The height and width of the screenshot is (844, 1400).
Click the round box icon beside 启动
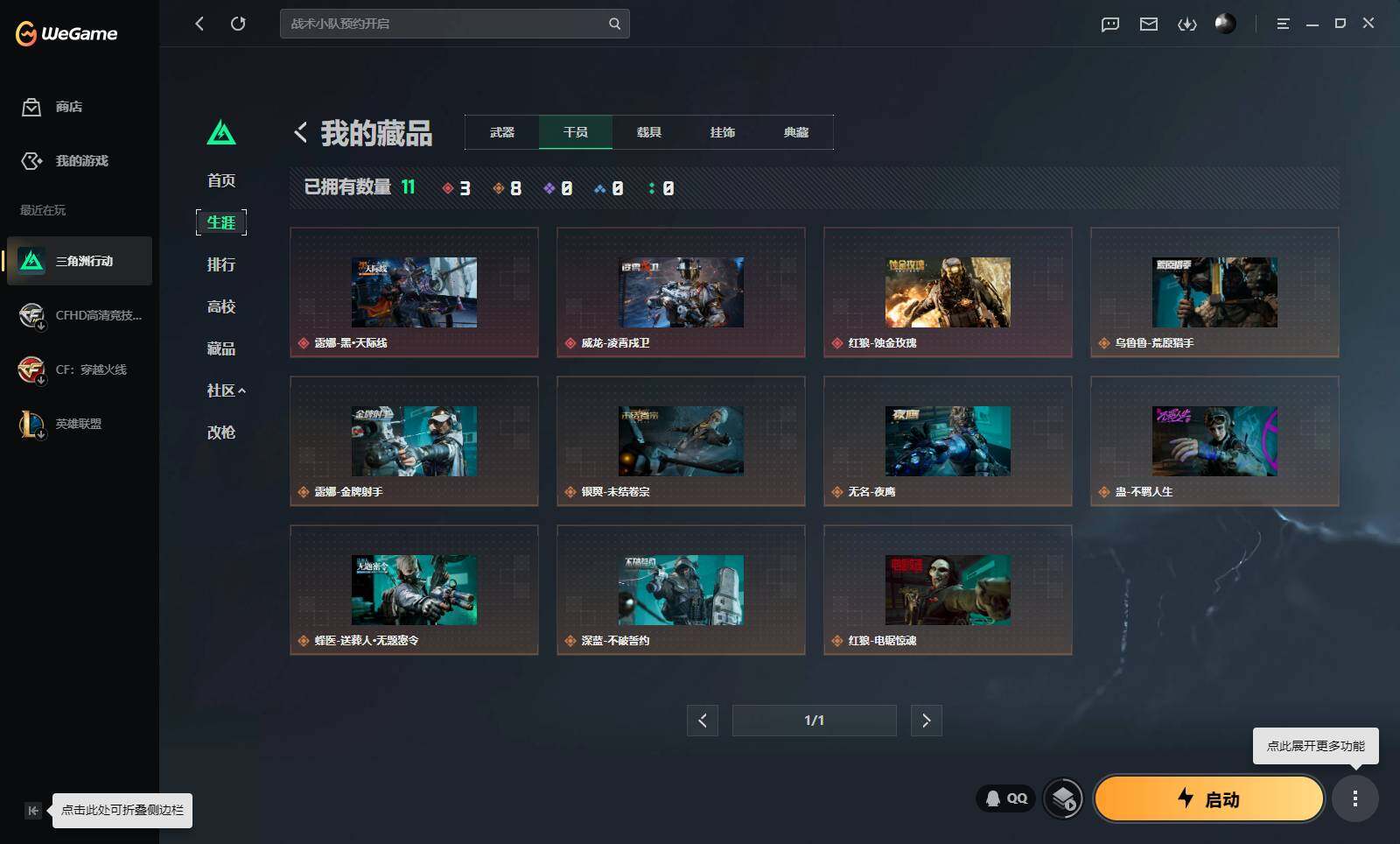click(x=1063, y=798)
